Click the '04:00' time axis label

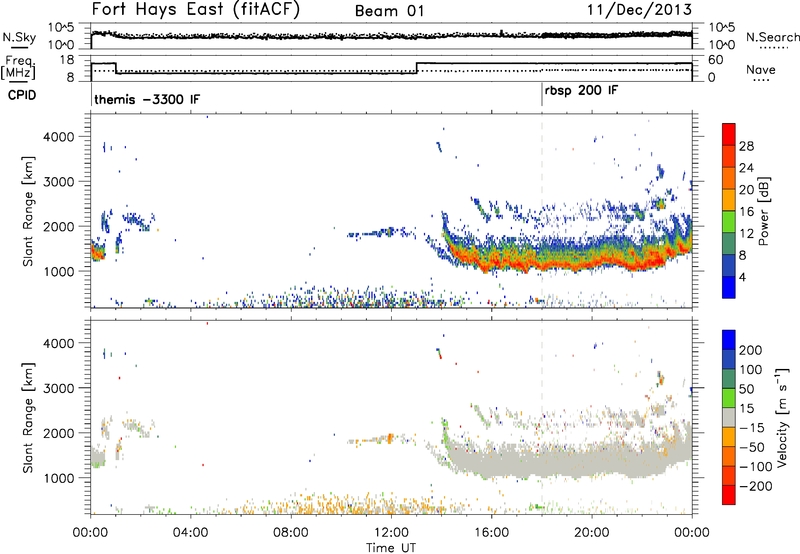[x=190, y=533]
